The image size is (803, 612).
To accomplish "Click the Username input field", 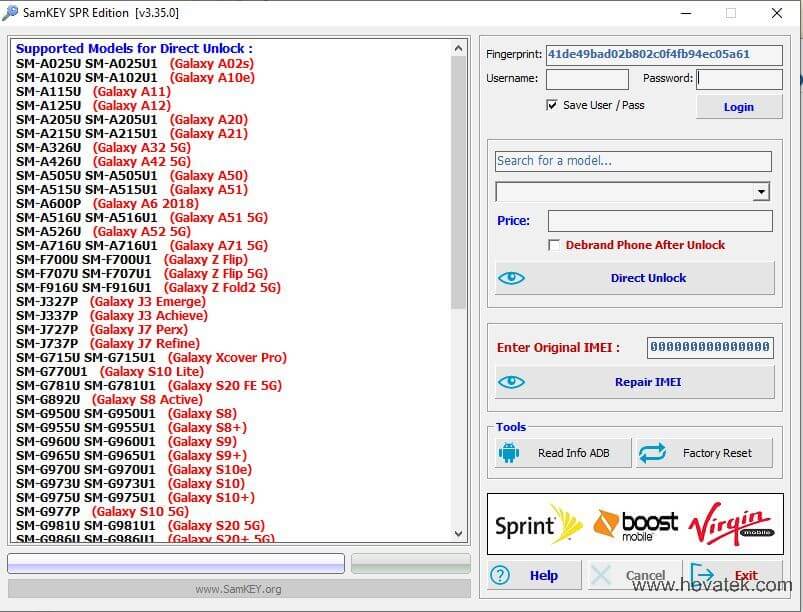I will (x=587, y=79).
